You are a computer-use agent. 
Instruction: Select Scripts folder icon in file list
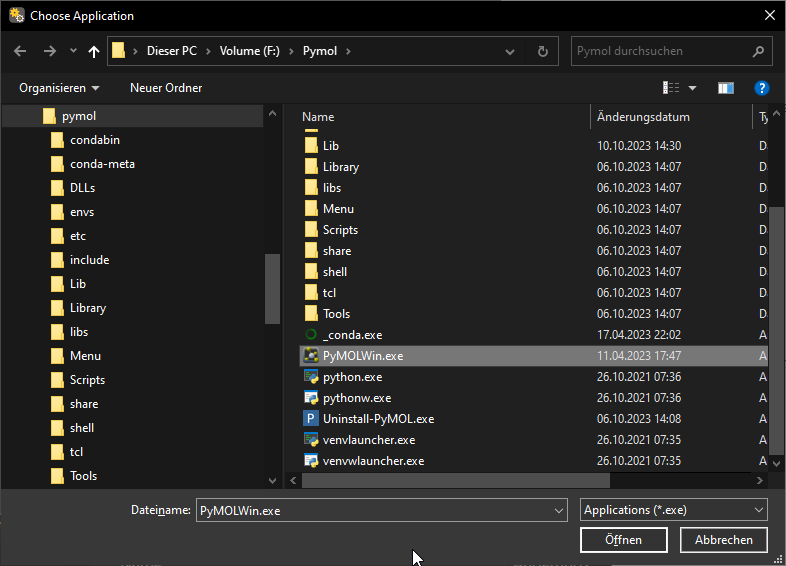tap(311, 230)
